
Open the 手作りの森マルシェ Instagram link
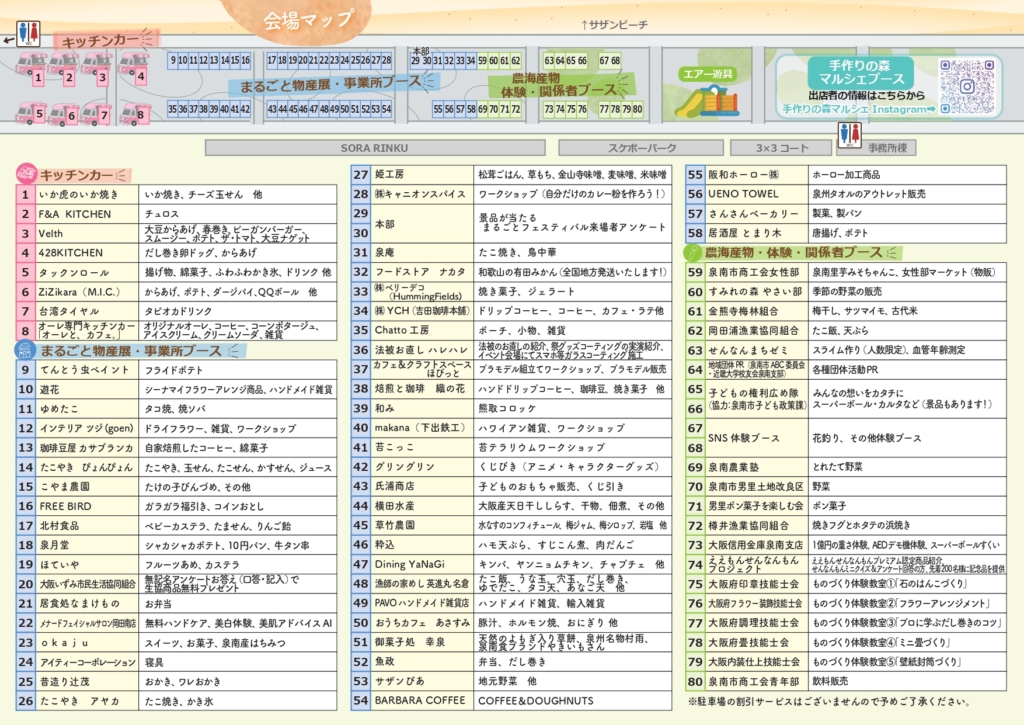[x=859, y=108]
